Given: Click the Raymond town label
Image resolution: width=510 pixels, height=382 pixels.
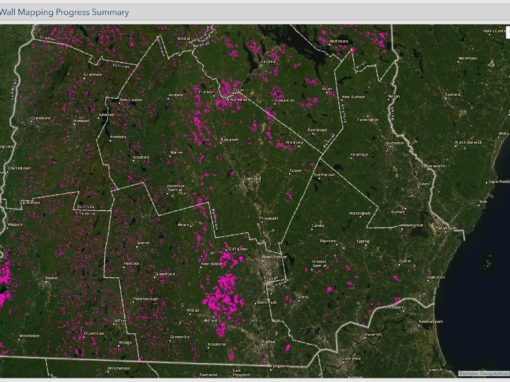Looking at the screenshot, I should click(328, 241).
